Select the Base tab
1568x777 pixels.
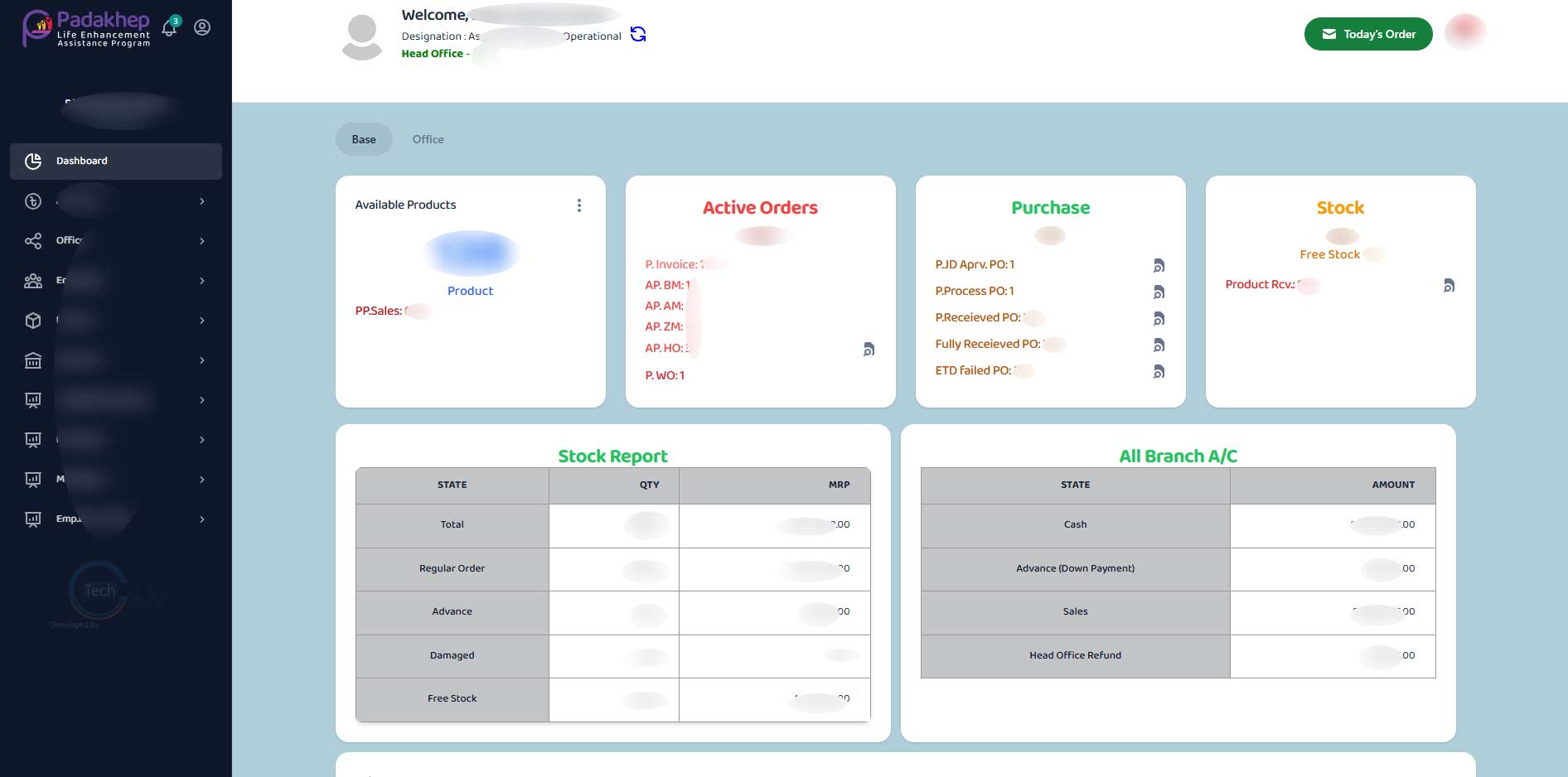[x=364, y=139]
